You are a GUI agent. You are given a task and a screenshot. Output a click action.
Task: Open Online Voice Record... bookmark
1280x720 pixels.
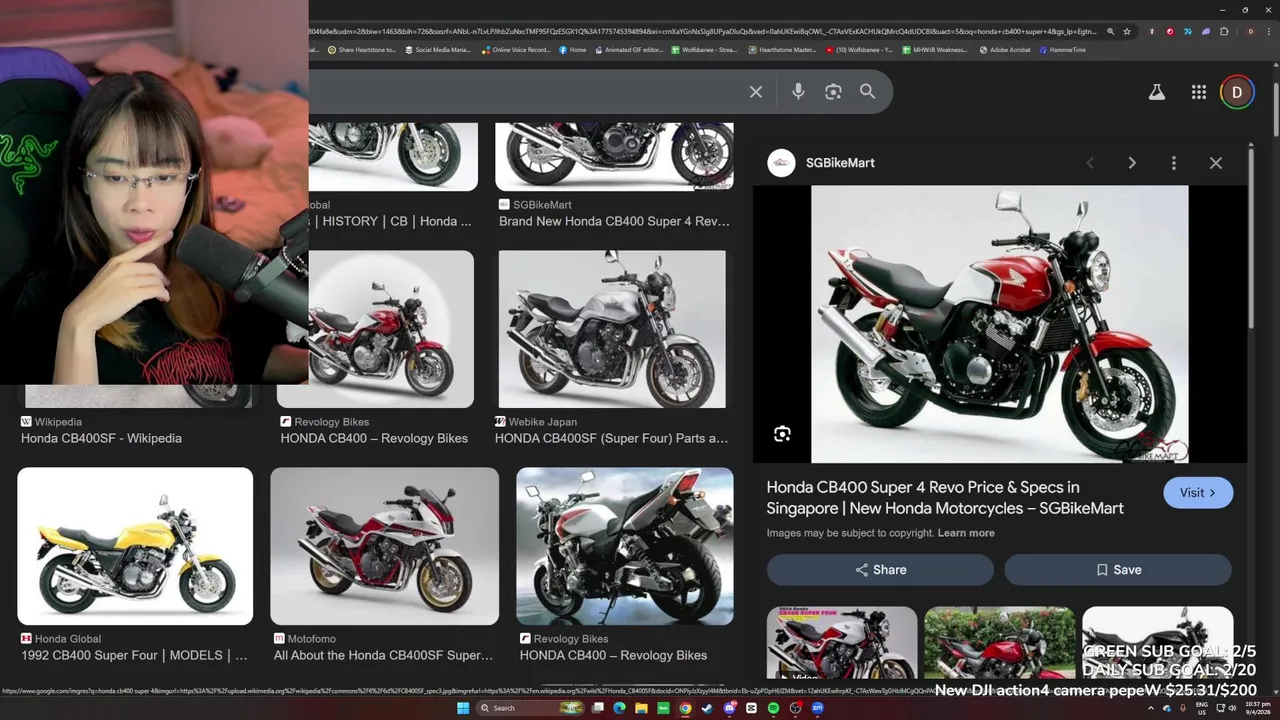pyautogui.click(x=515, y=50)
